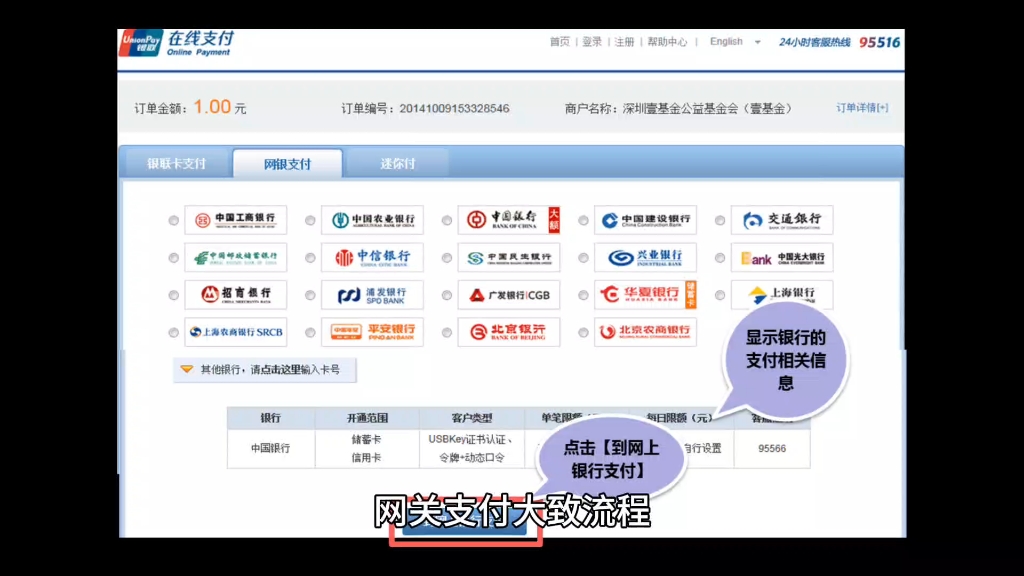1024x576 pixels.
Task: Select the 上海农商银行 SRCB logo
Action: tap(236, 332)
